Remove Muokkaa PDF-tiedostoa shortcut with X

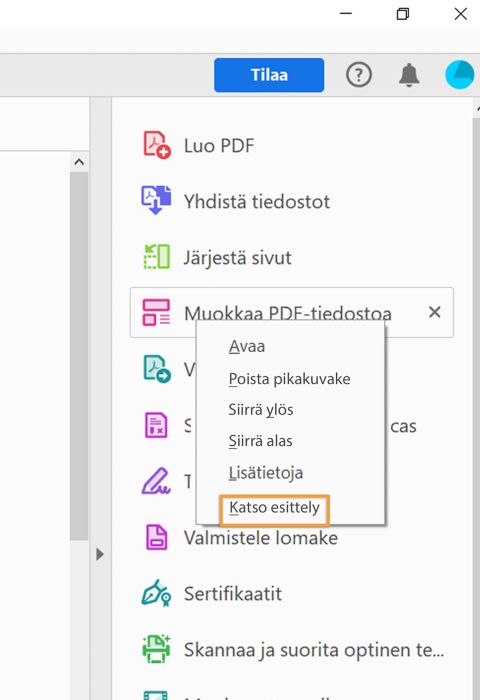[434, 312]
